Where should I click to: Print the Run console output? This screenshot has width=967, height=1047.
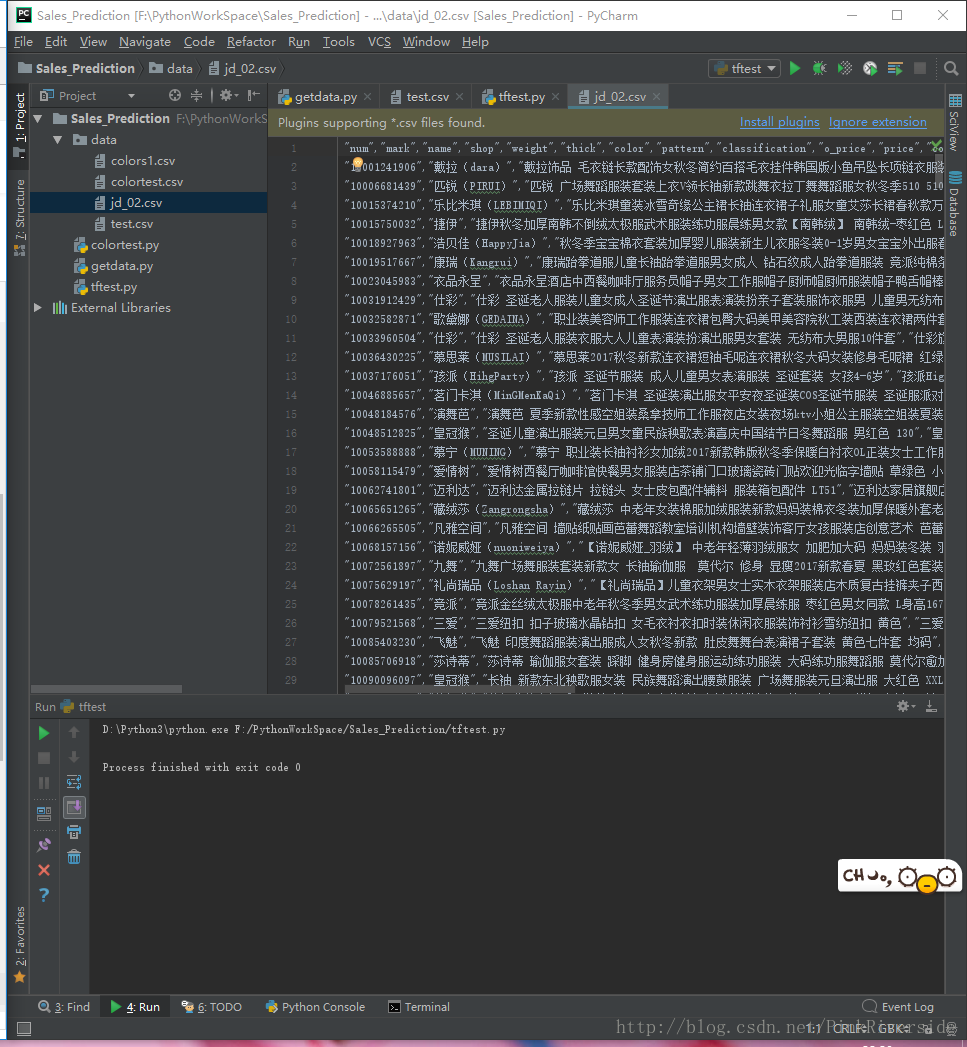point(74,832)
